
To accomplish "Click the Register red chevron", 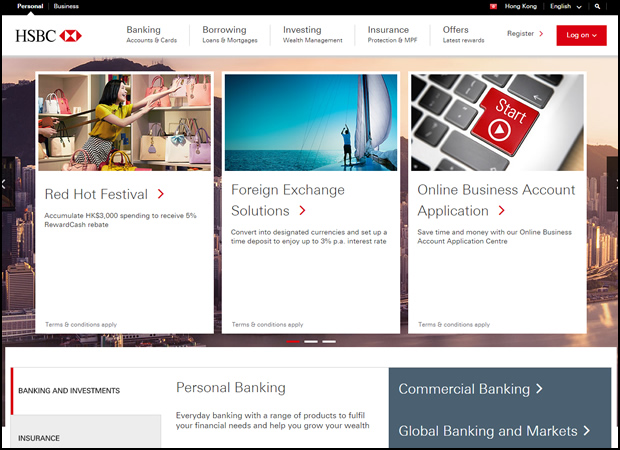I will [541, 34].
